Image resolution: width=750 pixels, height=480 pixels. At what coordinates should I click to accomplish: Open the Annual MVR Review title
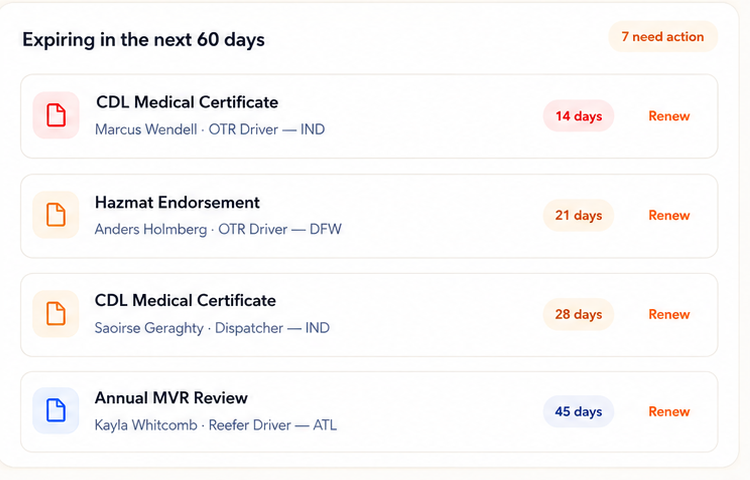coord(171,398)
